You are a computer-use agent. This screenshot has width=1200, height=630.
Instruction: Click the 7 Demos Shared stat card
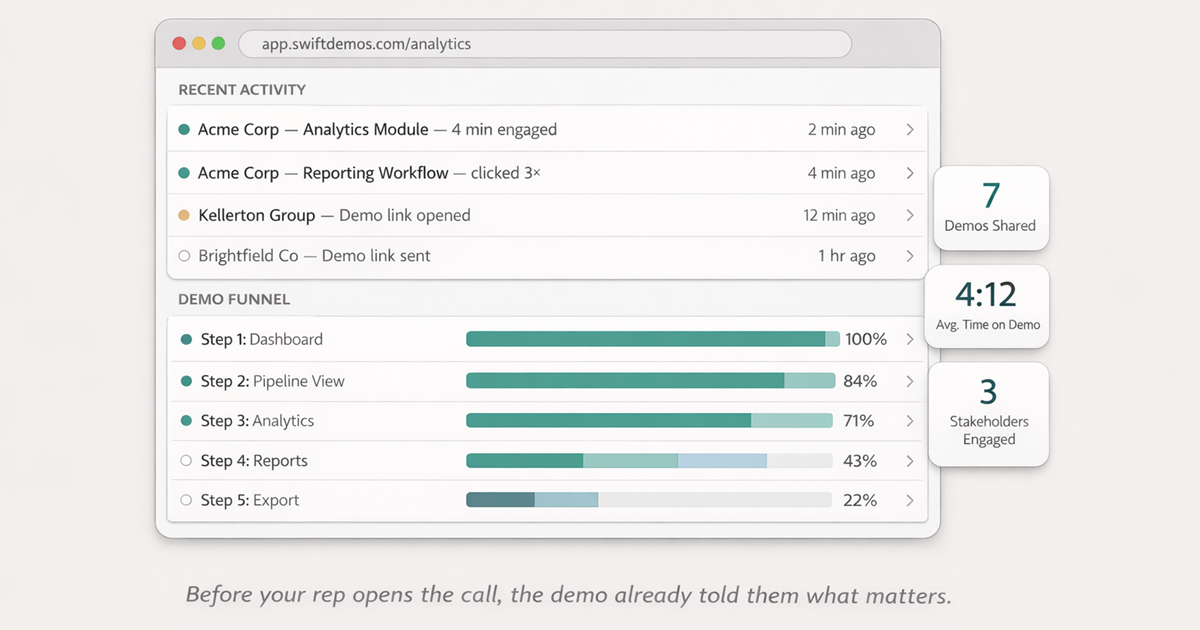[x=990, y=207]
